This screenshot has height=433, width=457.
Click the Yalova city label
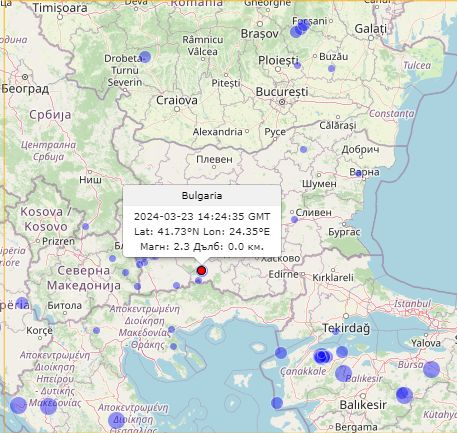426,343
